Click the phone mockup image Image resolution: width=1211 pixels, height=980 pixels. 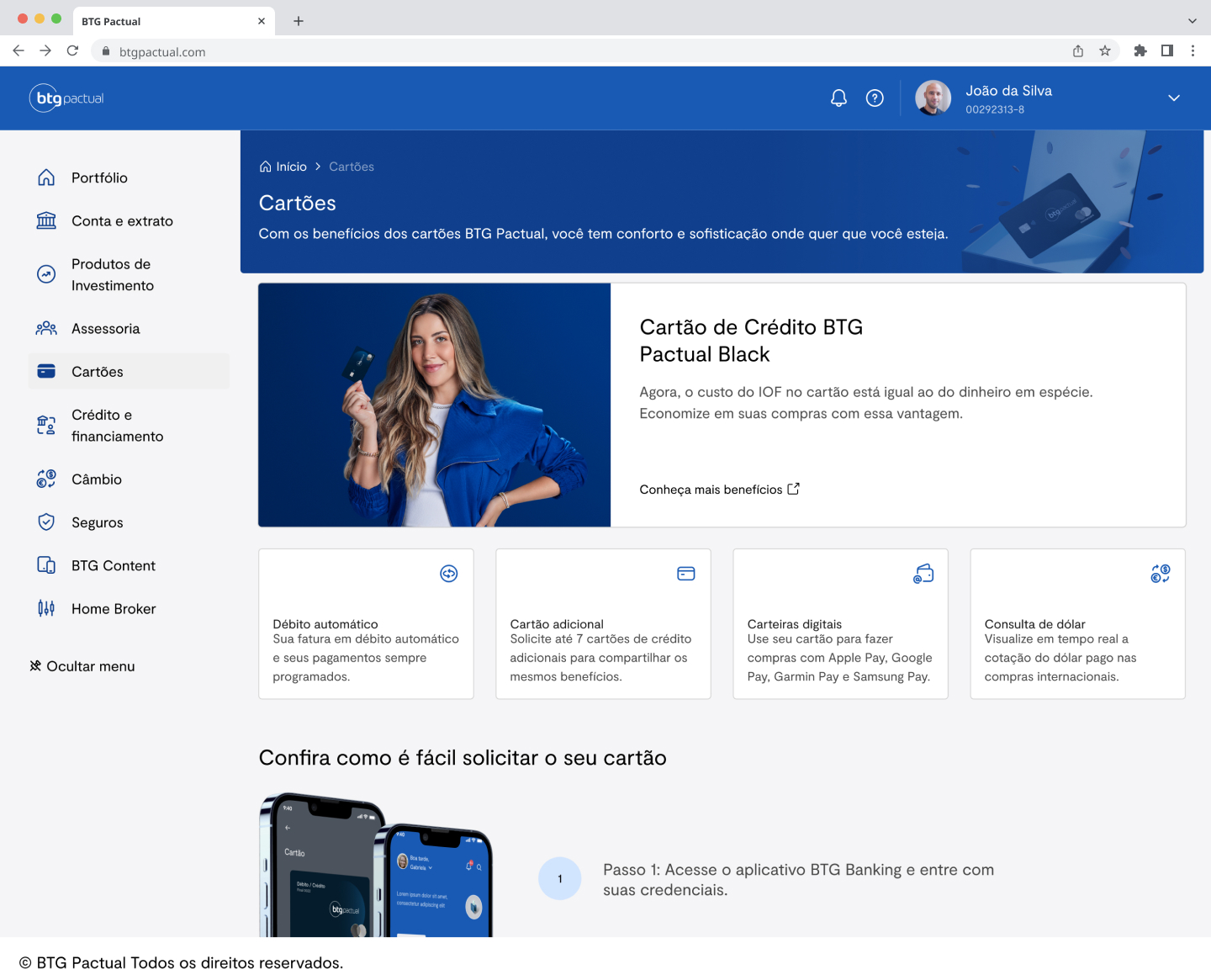tap(376, 865)
